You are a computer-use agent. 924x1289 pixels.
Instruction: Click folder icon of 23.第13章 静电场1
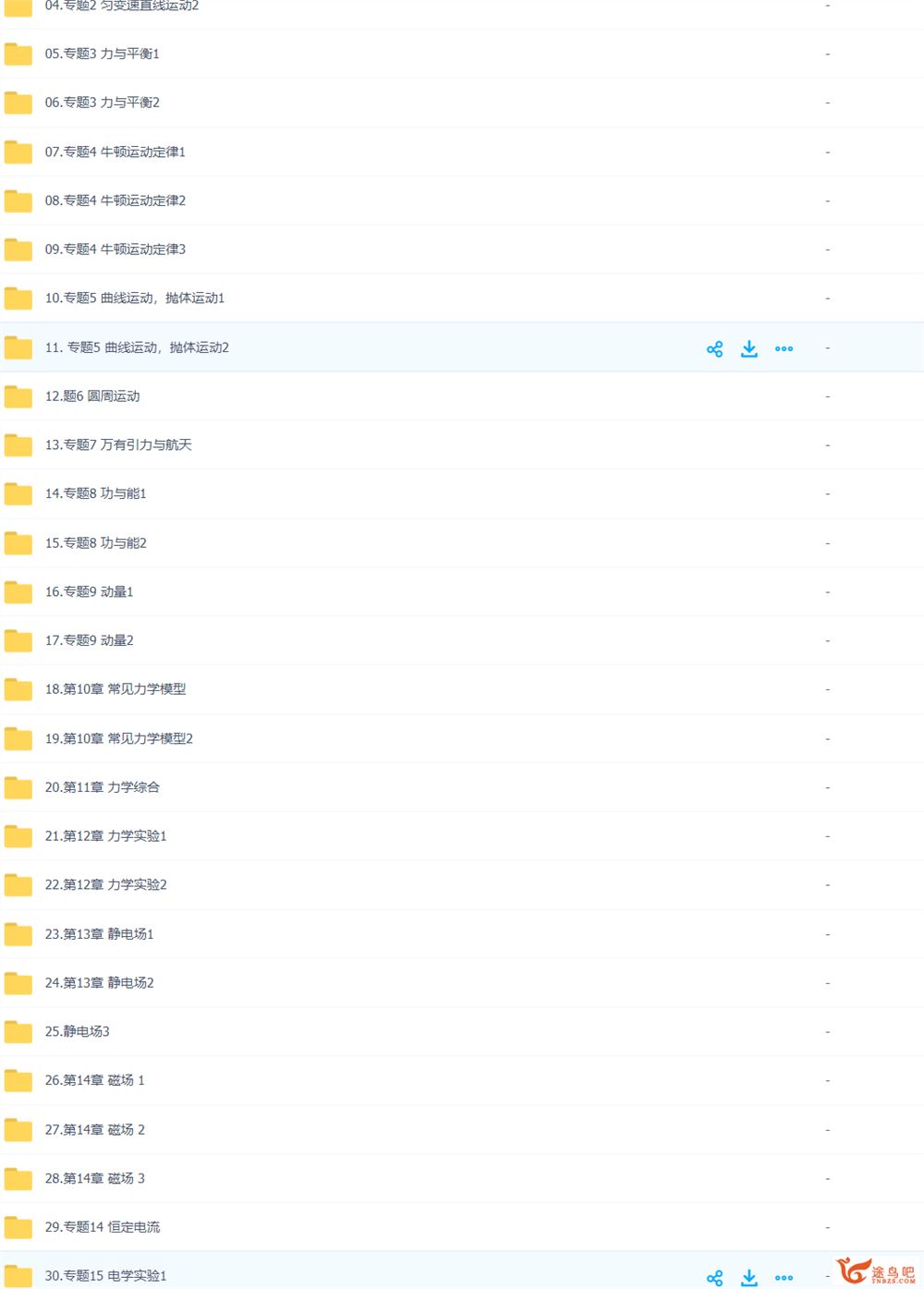coord(18,934)
